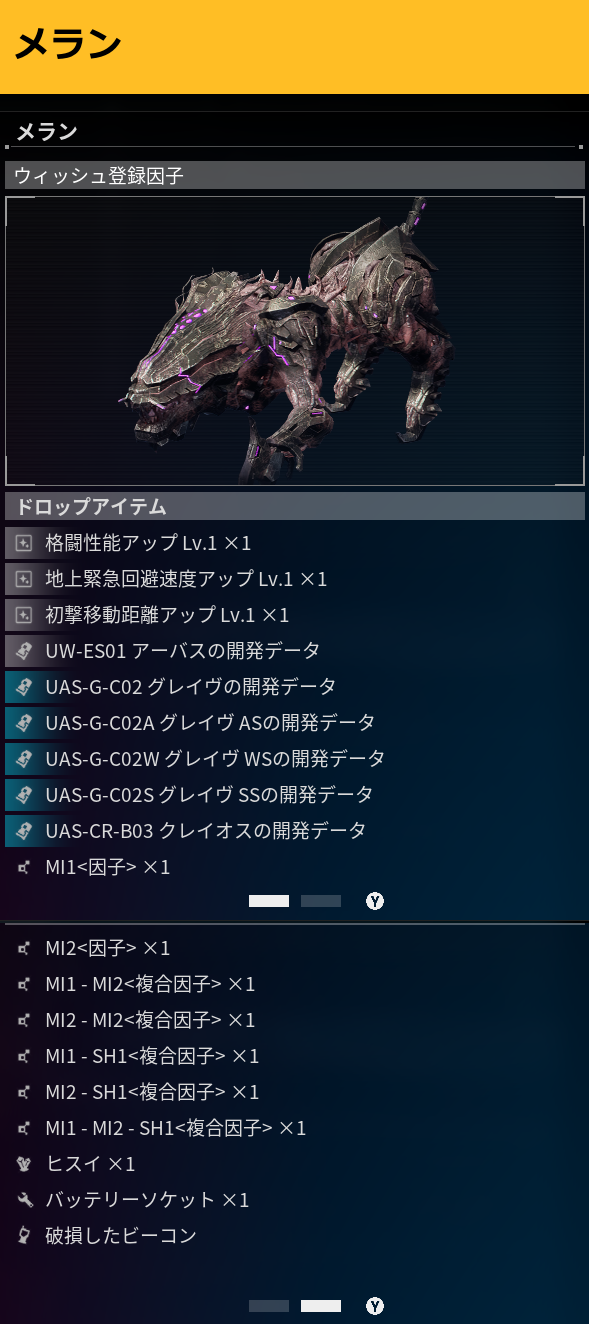The height and width of the screenshot is (1324, 589).
Task: Select the UAS-G-C02 グレイヴ blueprint icon
Action: click(22, 687)
